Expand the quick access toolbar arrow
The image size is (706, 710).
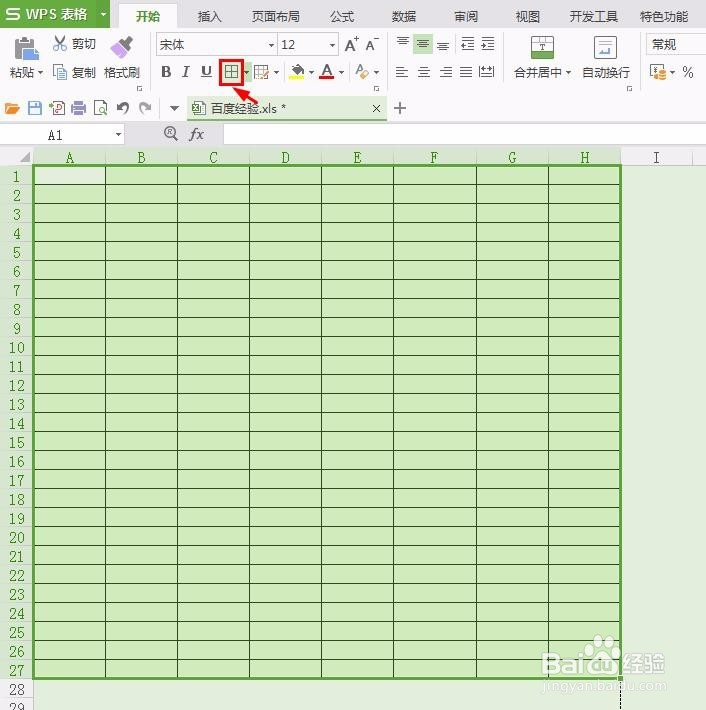click(x=174, y=108)
